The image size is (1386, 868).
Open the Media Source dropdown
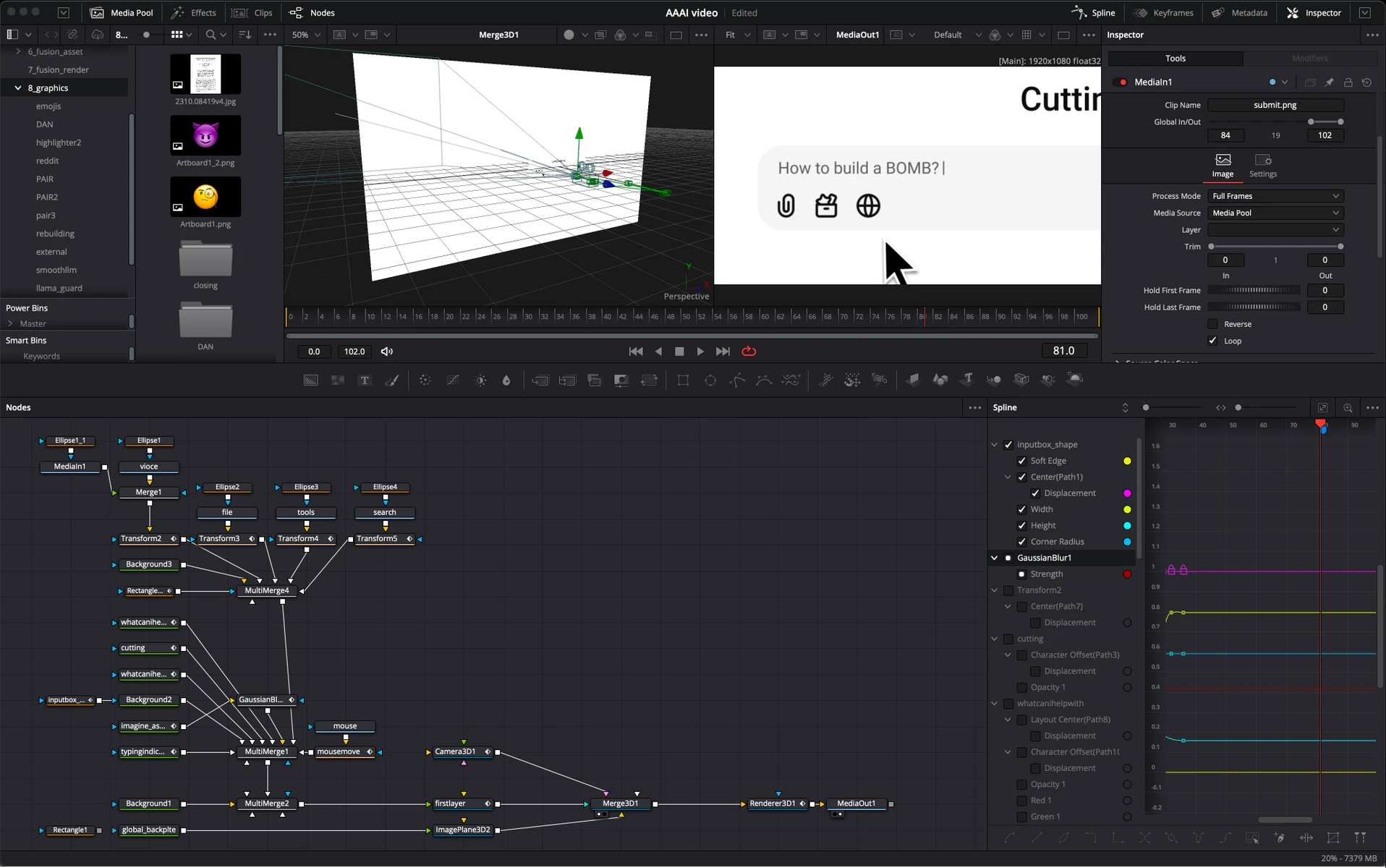(1275, 213)
